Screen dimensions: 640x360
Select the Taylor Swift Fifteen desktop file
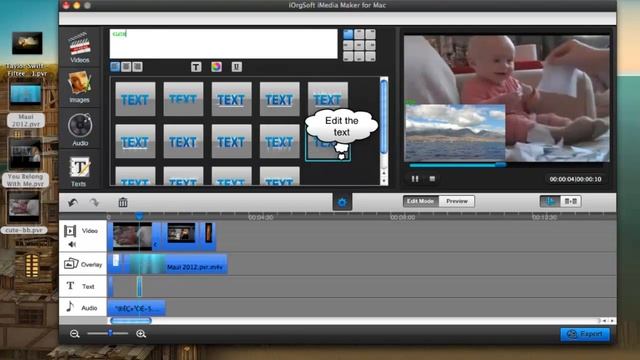click(x=27, y=54)
